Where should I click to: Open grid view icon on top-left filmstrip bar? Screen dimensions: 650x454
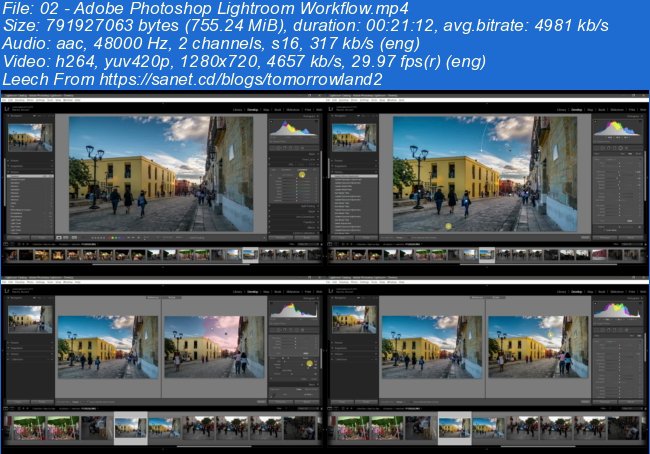20,244
